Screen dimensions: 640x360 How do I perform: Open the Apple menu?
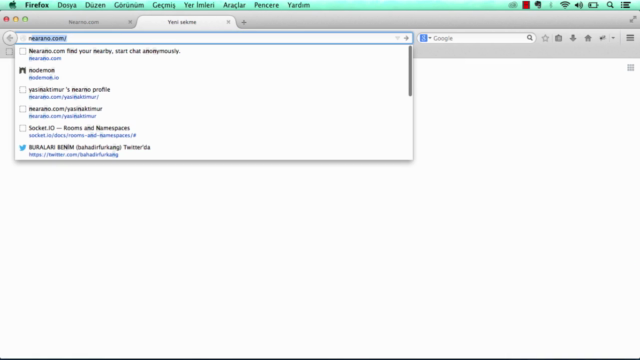tap(13, 5)
